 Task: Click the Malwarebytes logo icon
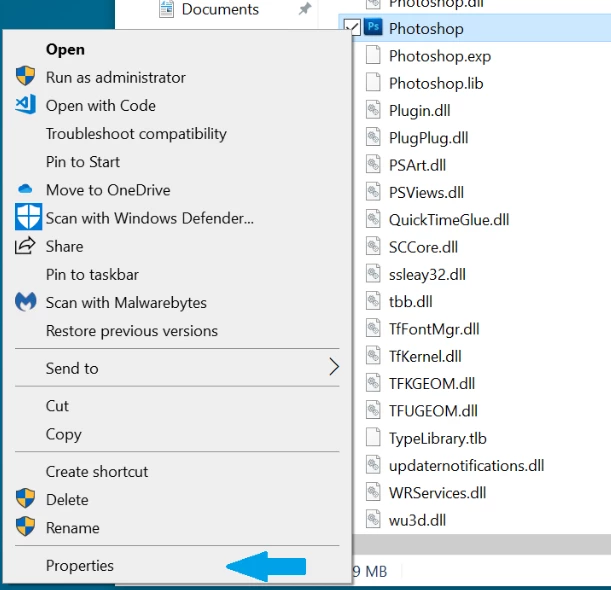26,302
